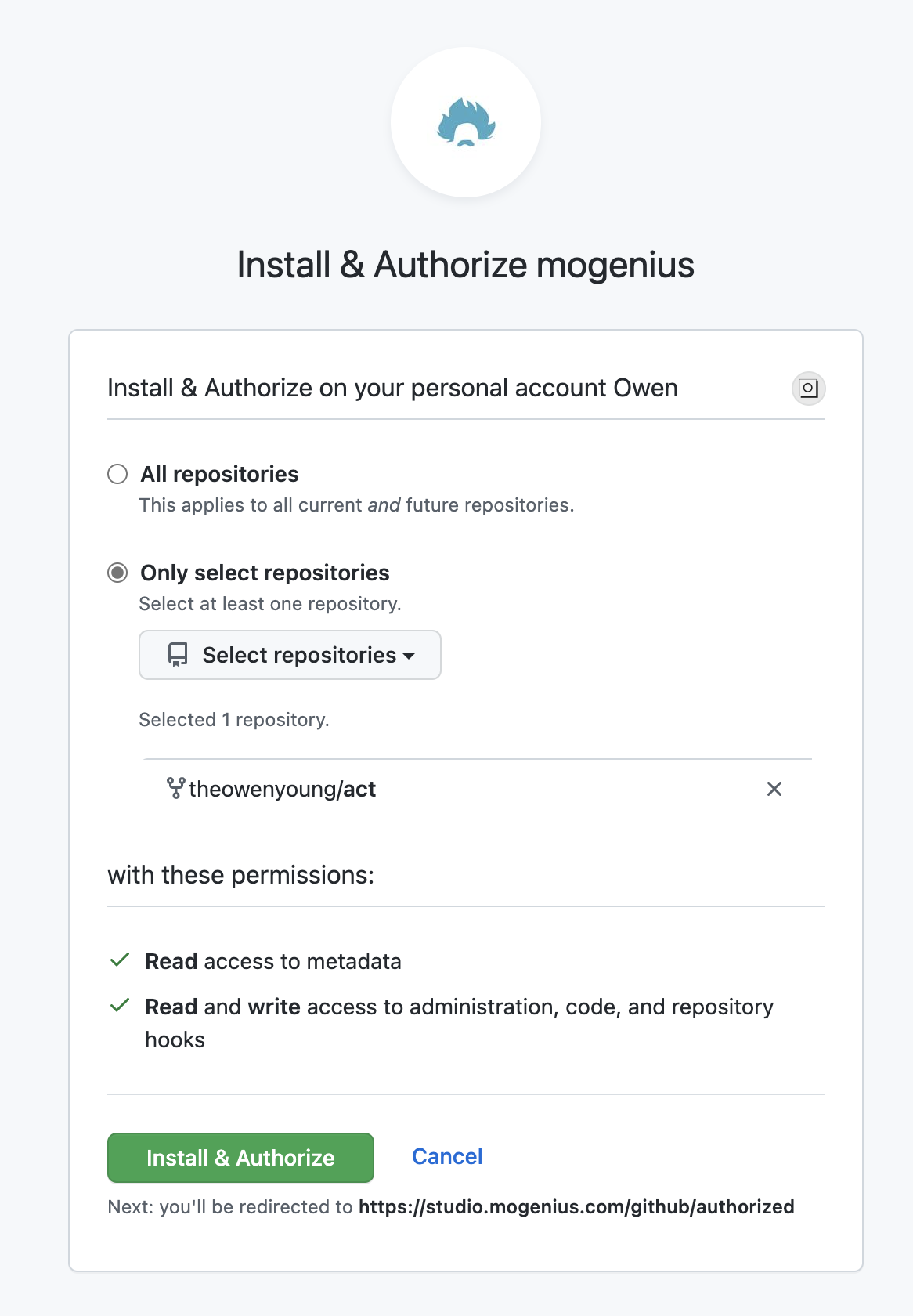Click the fork icon beside theowenyoung/act

176,788
